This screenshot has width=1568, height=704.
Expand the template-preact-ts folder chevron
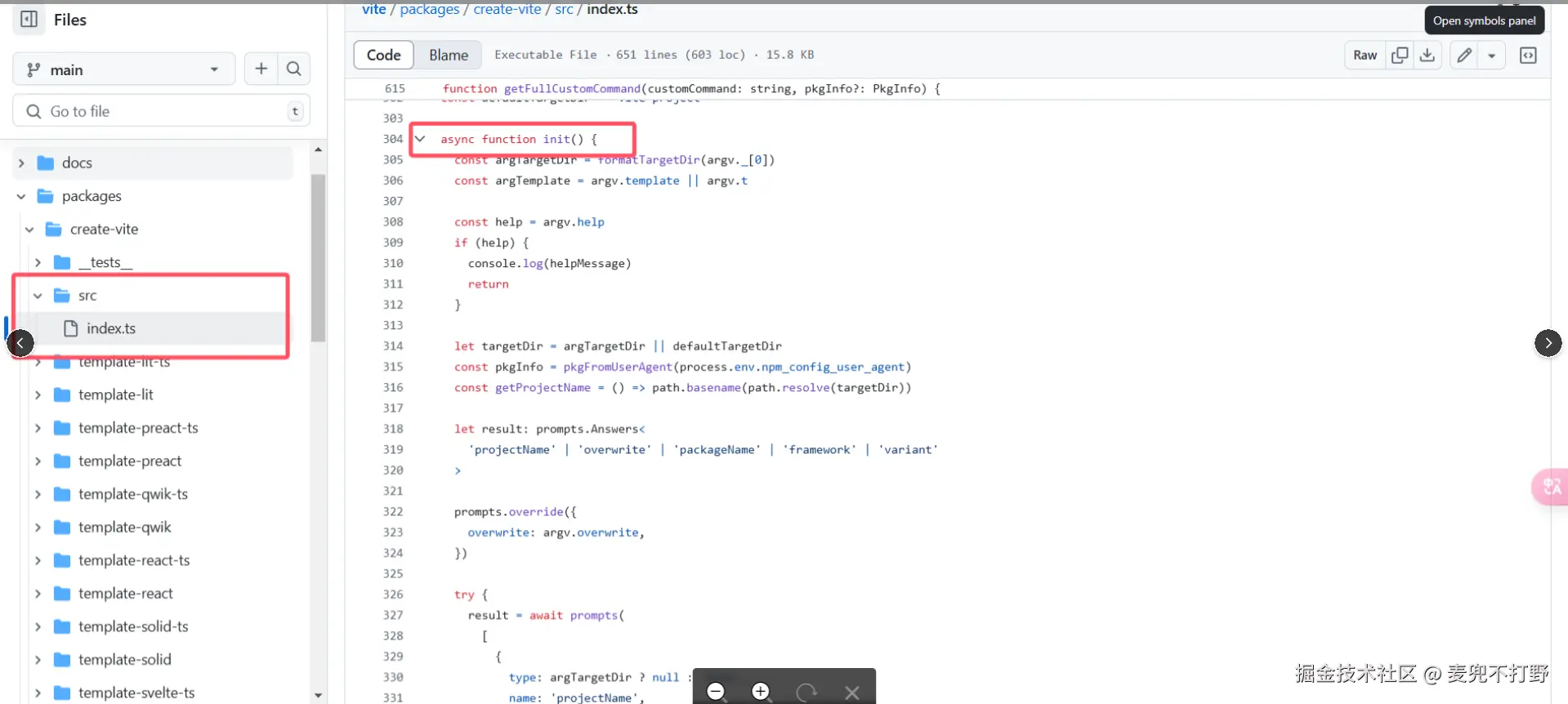click(38, 428)
